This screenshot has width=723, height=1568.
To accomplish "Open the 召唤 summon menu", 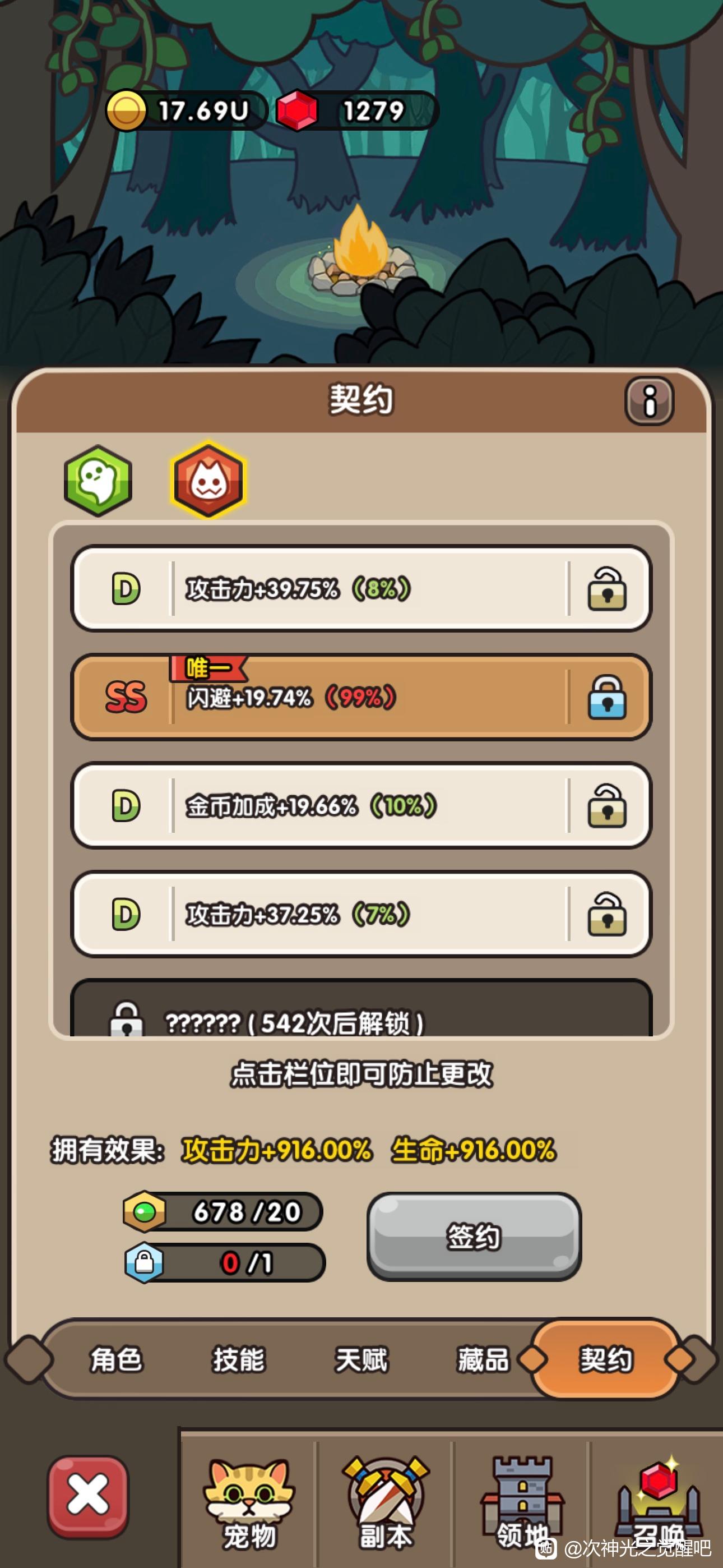I will click(659, 1502).
